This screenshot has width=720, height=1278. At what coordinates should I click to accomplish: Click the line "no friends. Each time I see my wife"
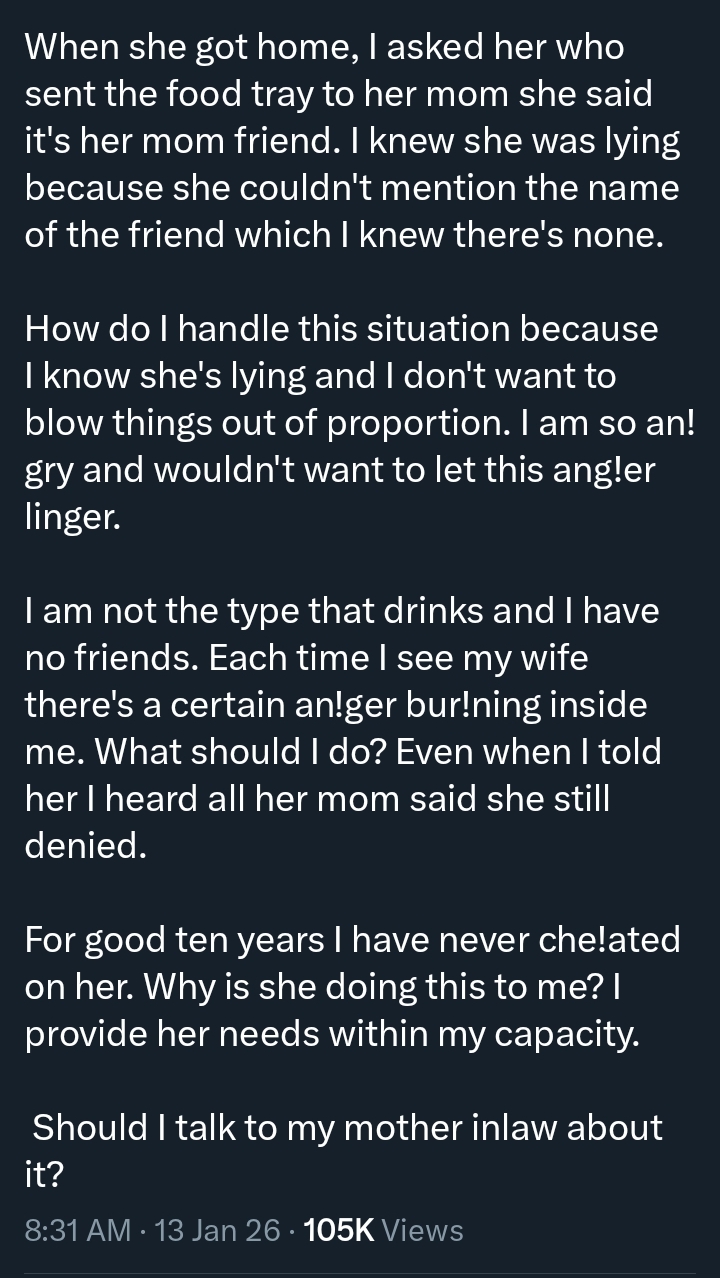[306, 657]
